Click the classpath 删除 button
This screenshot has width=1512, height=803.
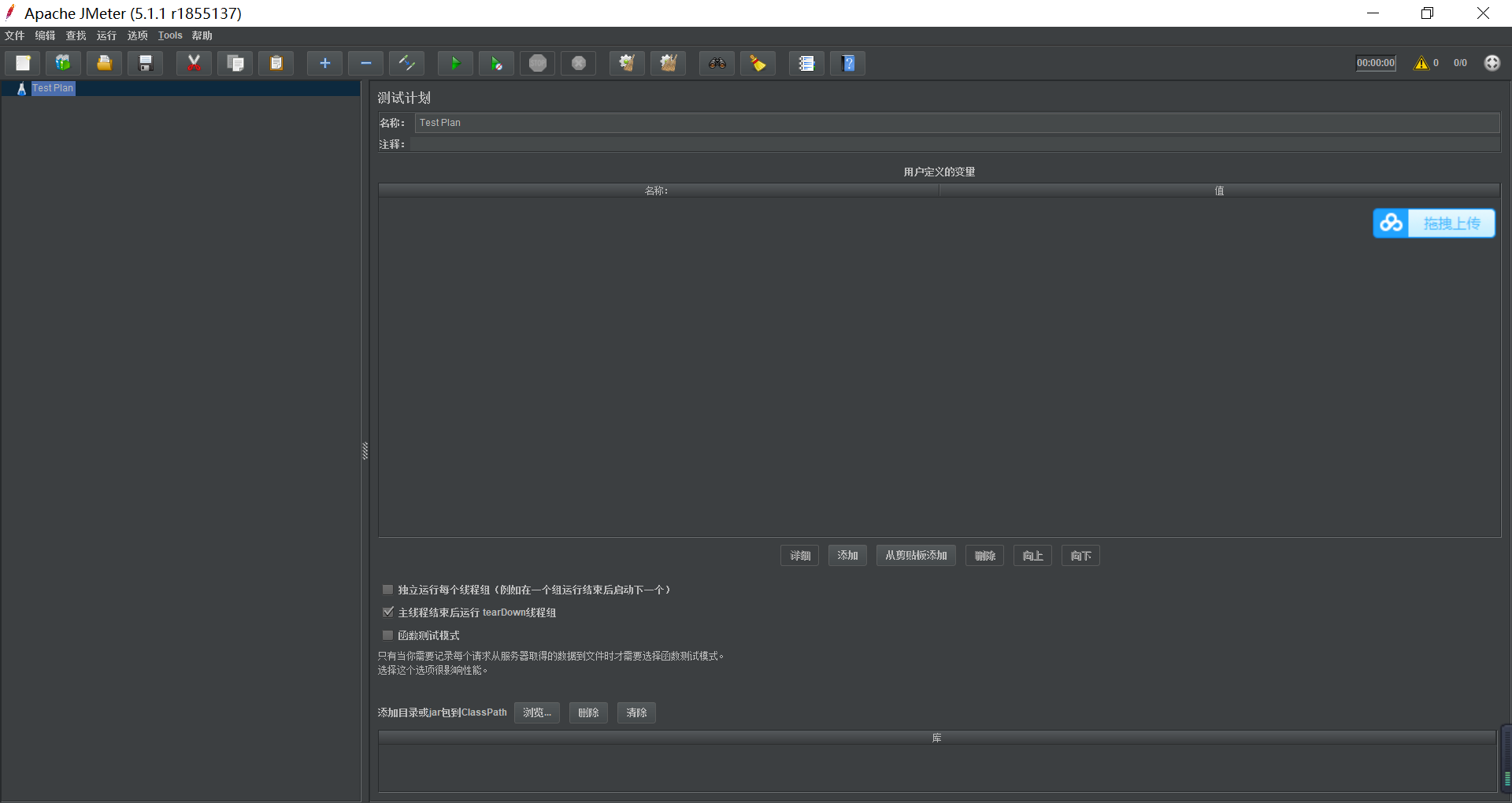pos(588,712)
